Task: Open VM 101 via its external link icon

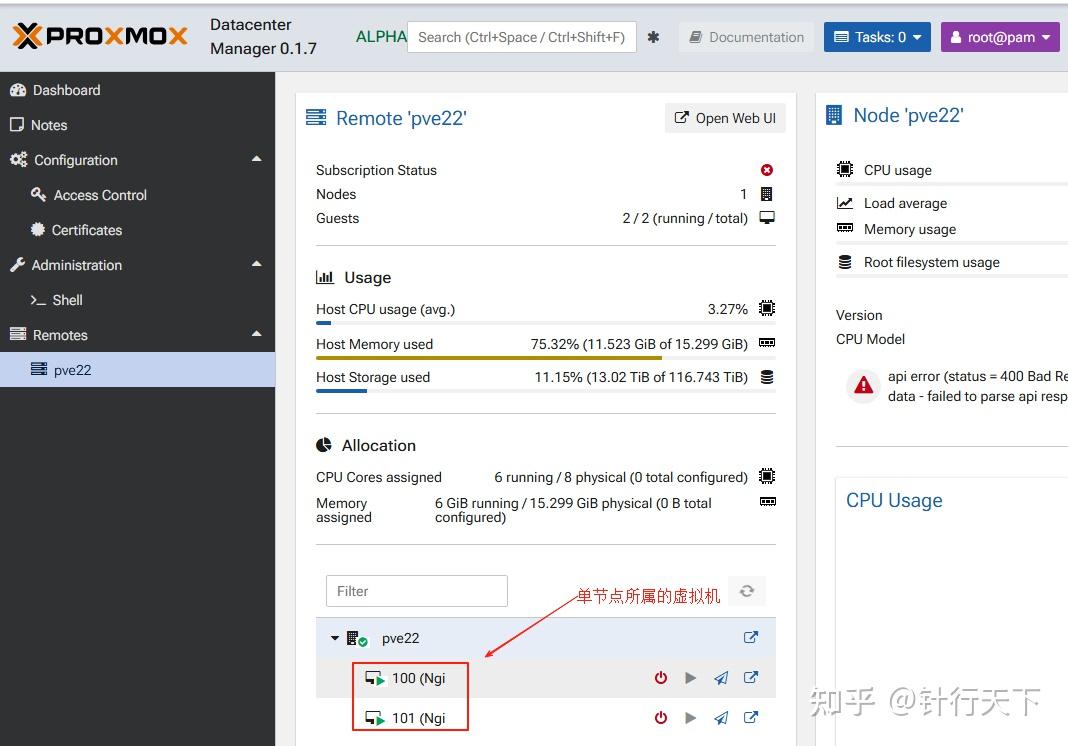Action: (750, 717)
